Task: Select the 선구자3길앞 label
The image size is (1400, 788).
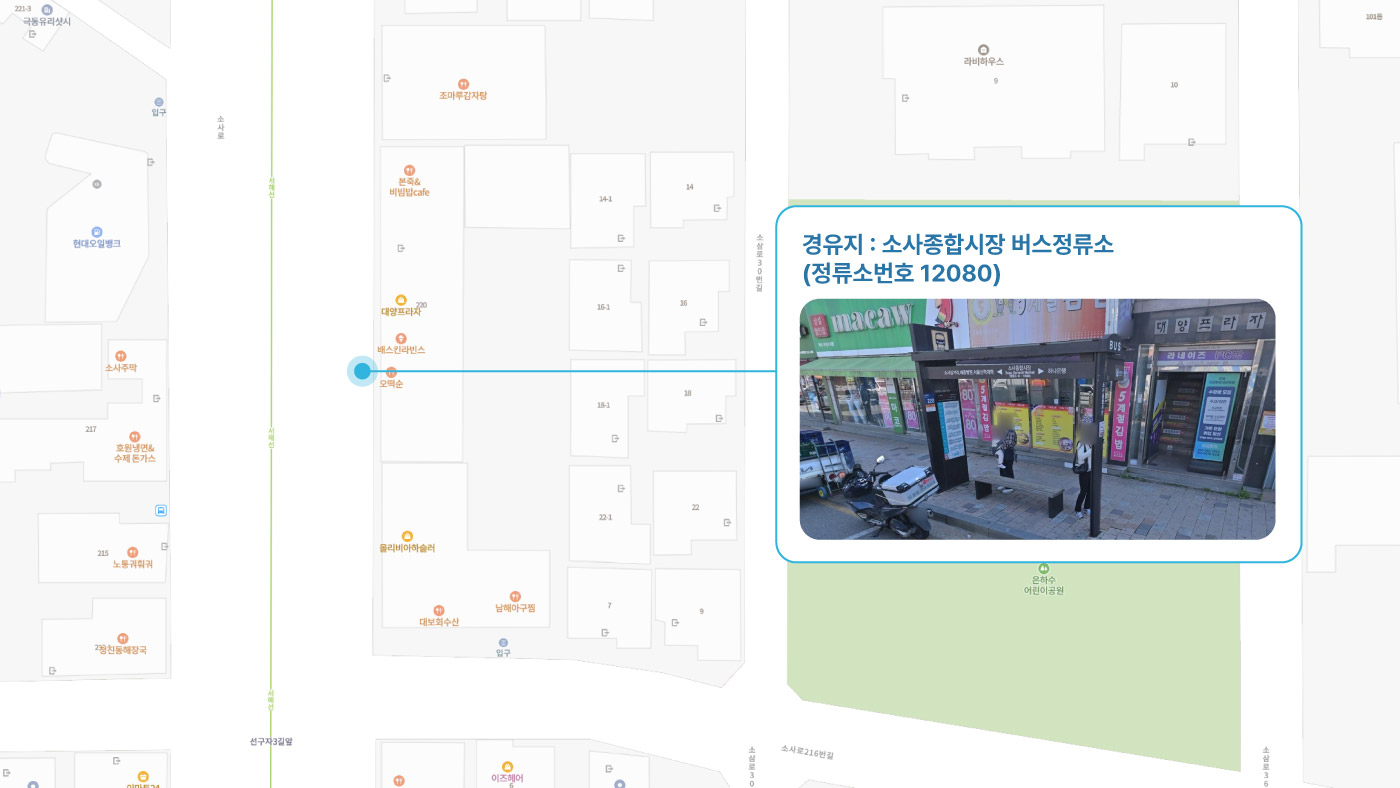Action: click(271, 742)
